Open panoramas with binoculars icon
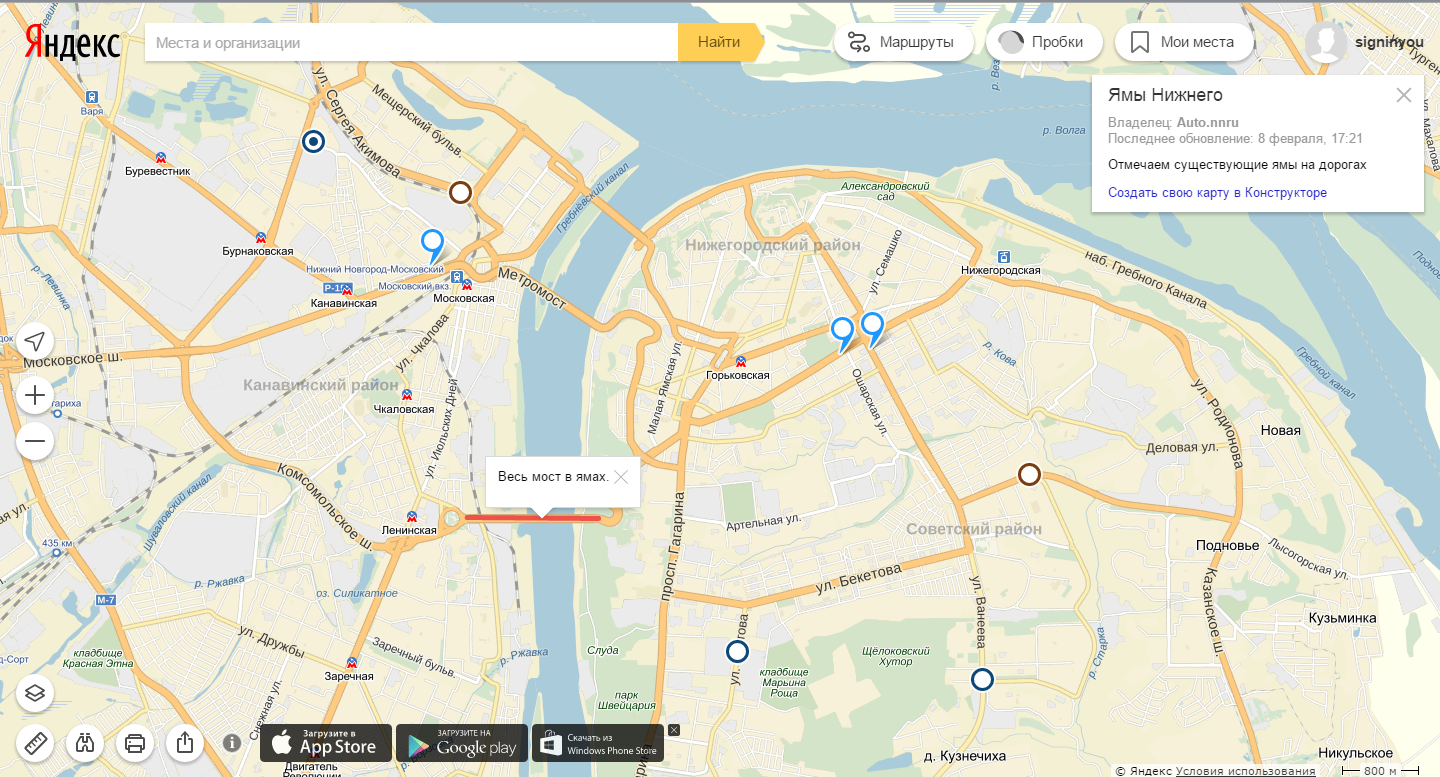The height and width of the screenshot is (777, 1440). 85,743
